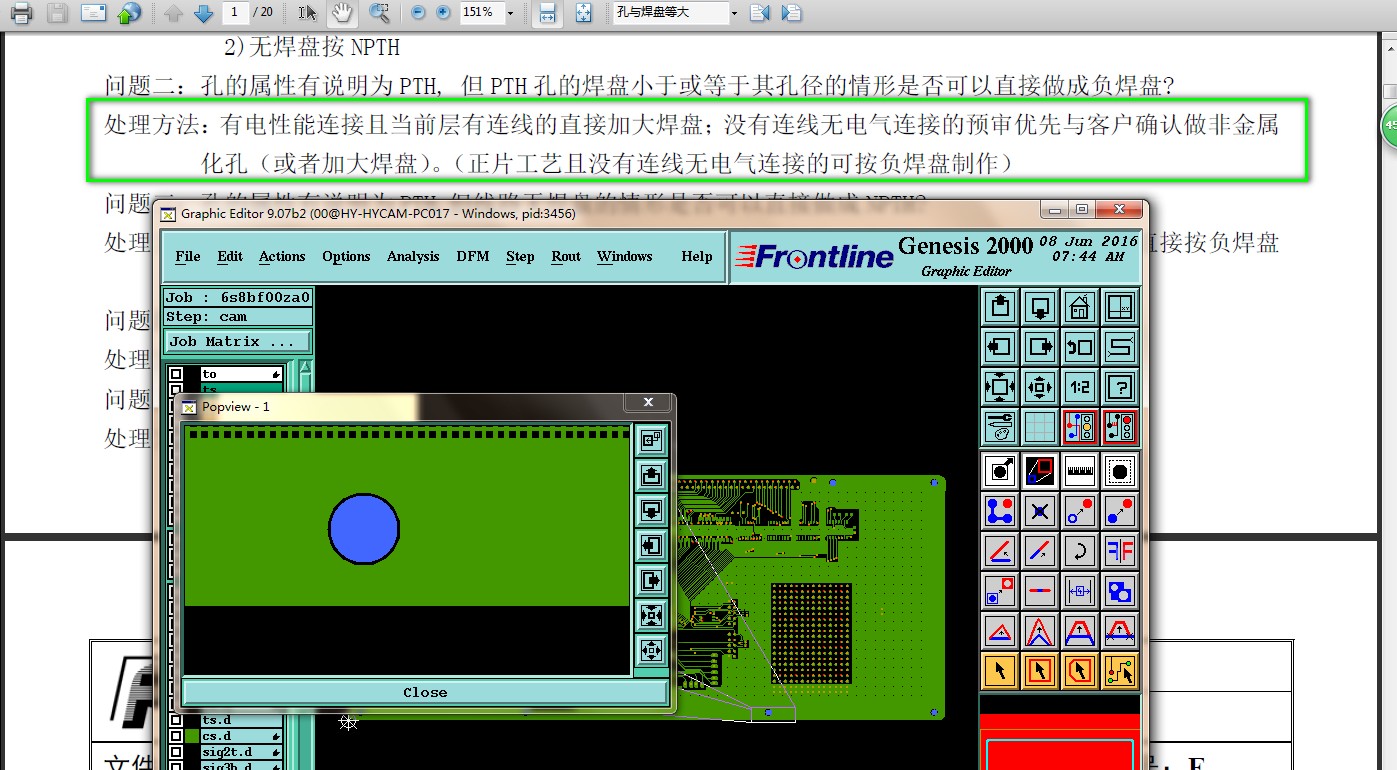The image size is (1397, 770).
Task: Click the home view icon
Action: [x=1080, y=307]
